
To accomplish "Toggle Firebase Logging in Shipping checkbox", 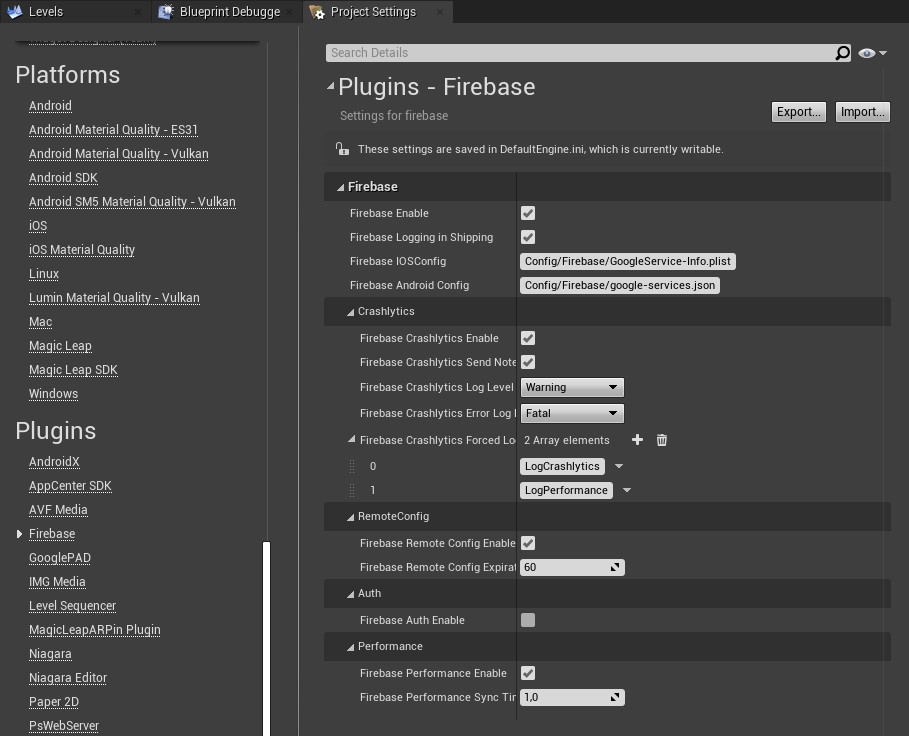I will pyautogui.click(x=528, y=237).
